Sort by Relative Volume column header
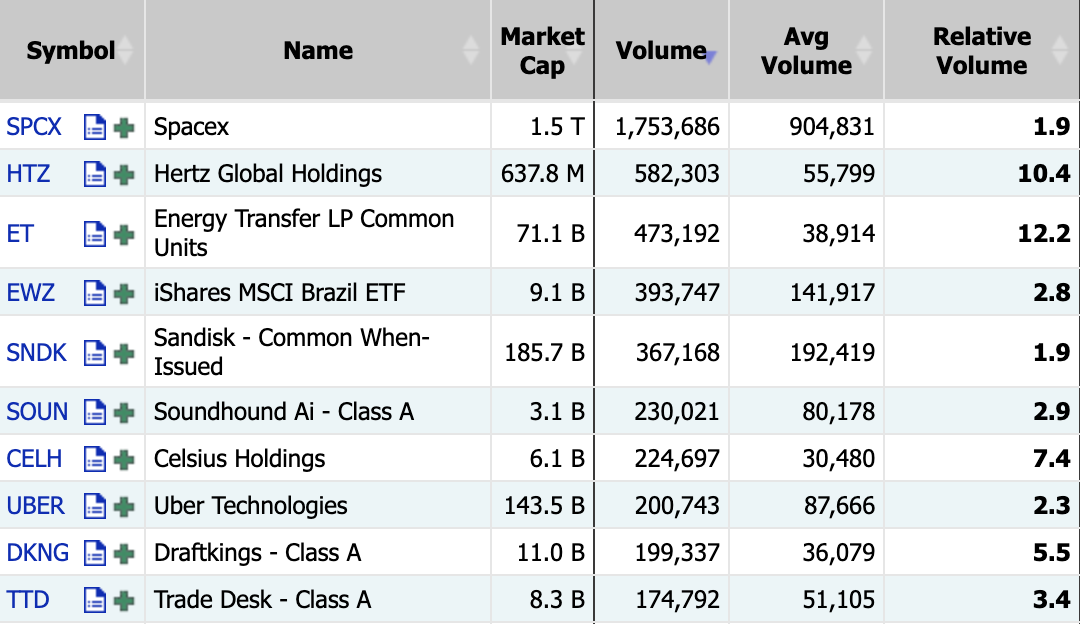 (x=982, y=50)
